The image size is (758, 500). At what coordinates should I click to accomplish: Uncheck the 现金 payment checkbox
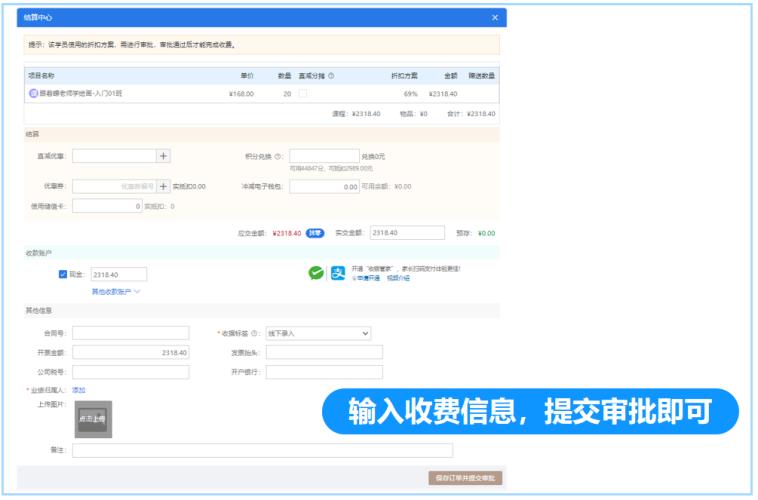coord(63,274)
